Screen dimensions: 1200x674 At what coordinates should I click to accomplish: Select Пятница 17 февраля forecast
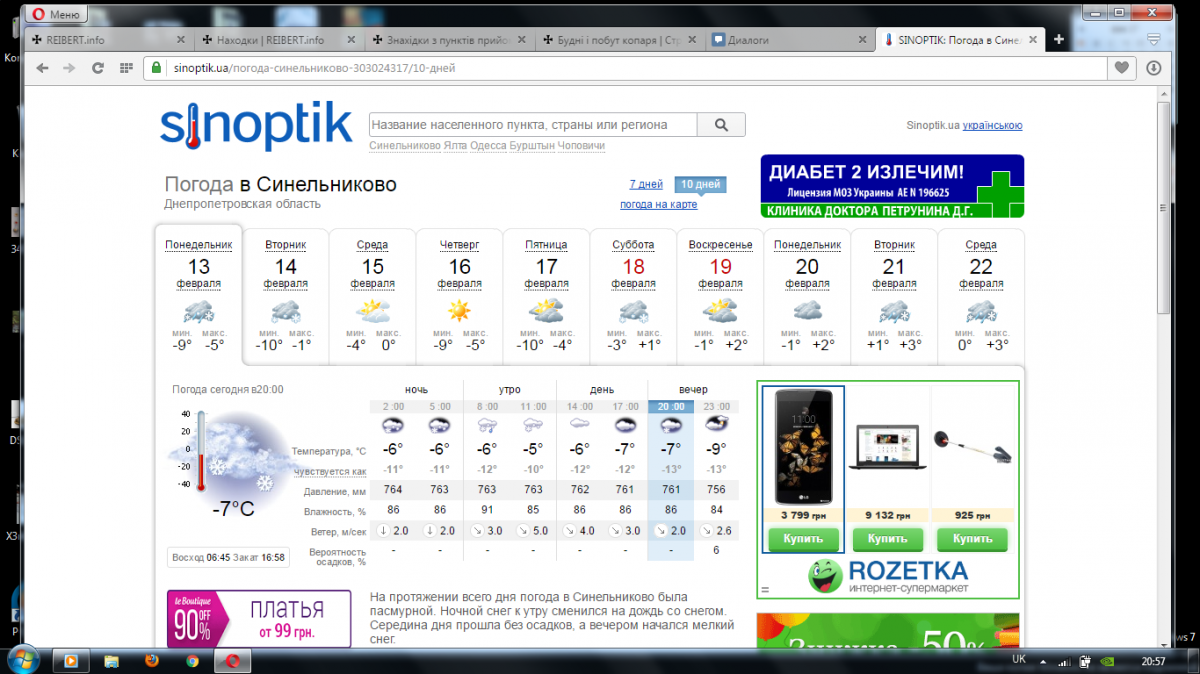547,297
